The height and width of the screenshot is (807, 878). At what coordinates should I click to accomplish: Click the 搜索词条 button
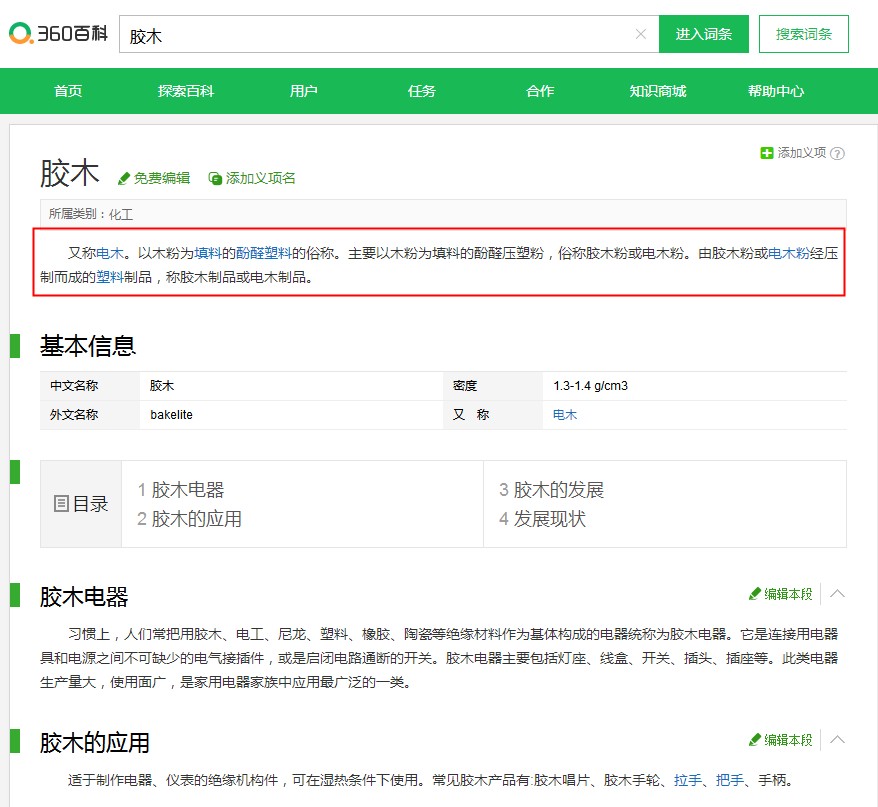coord(804,34)
